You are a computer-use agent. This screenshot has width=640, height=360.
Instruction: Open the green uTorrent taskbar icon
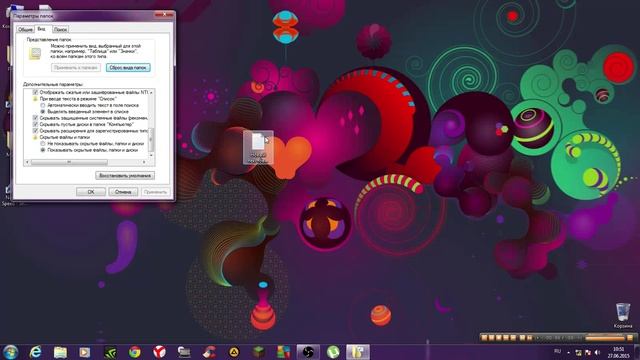point(333,352)
